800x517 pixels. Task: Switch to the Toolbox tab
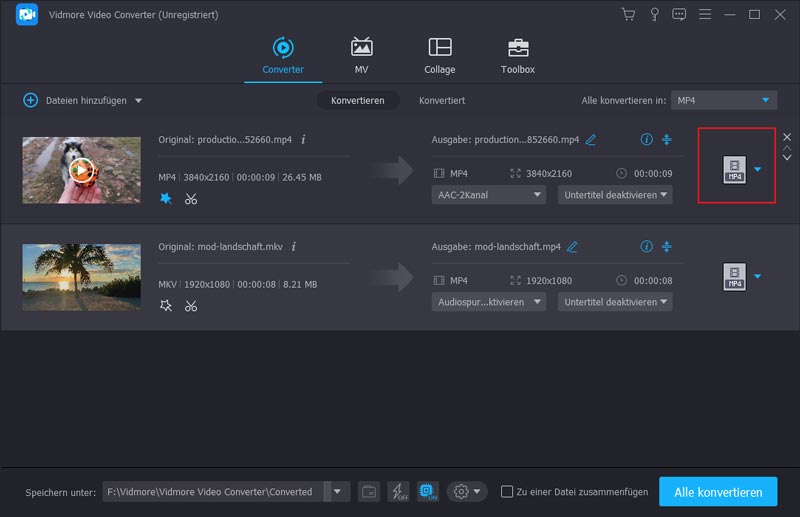(x=517, y=56)
